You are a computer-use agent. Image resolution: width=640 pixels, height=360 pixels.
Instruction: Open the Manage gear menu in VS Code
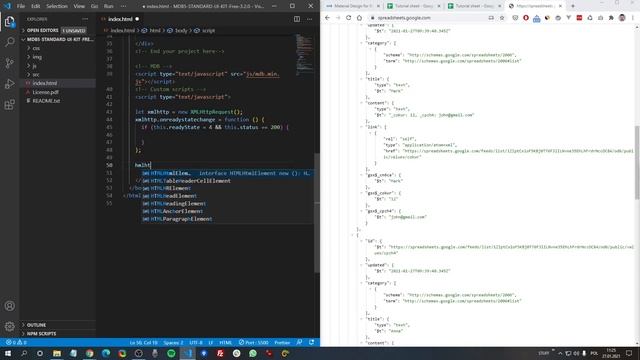9,326
